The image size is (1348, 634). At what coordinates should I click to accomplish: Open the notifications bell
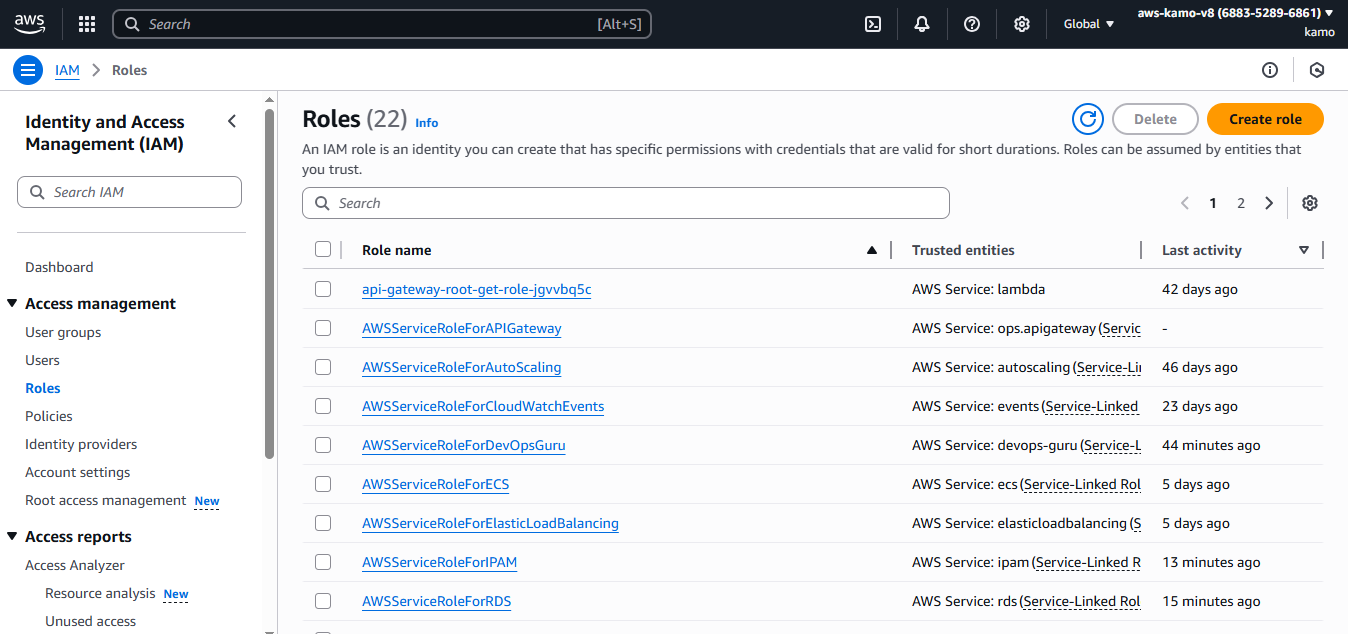click(x=922, y=24)
